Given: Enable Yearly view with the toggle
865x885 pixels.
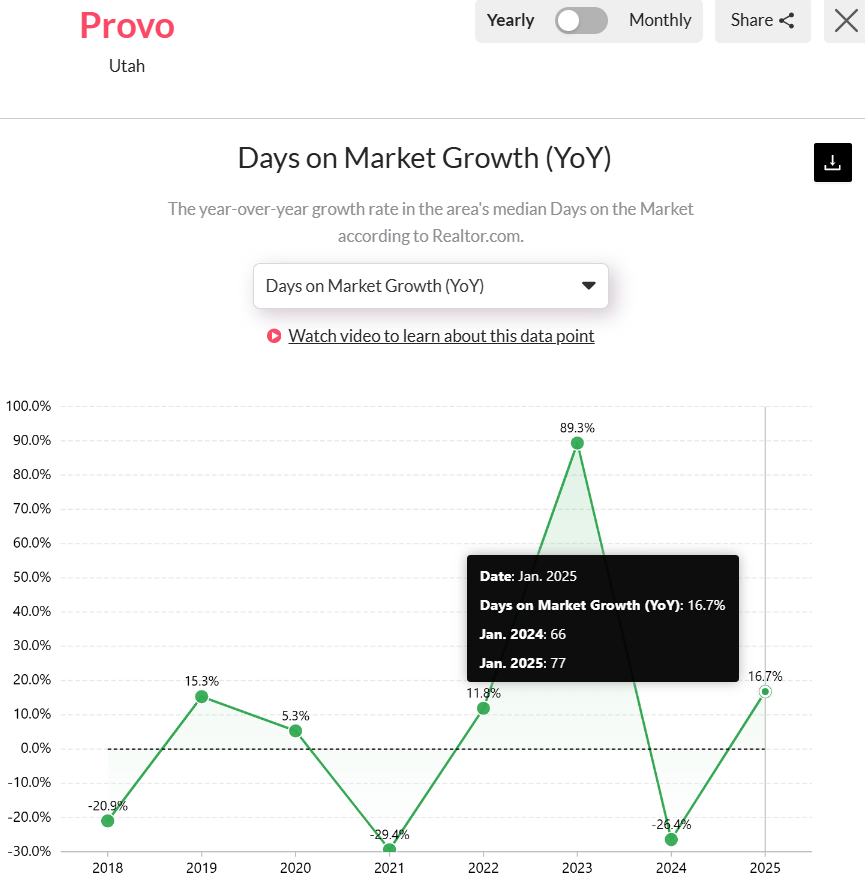Looking at the screenshot, I should point(510,20).
